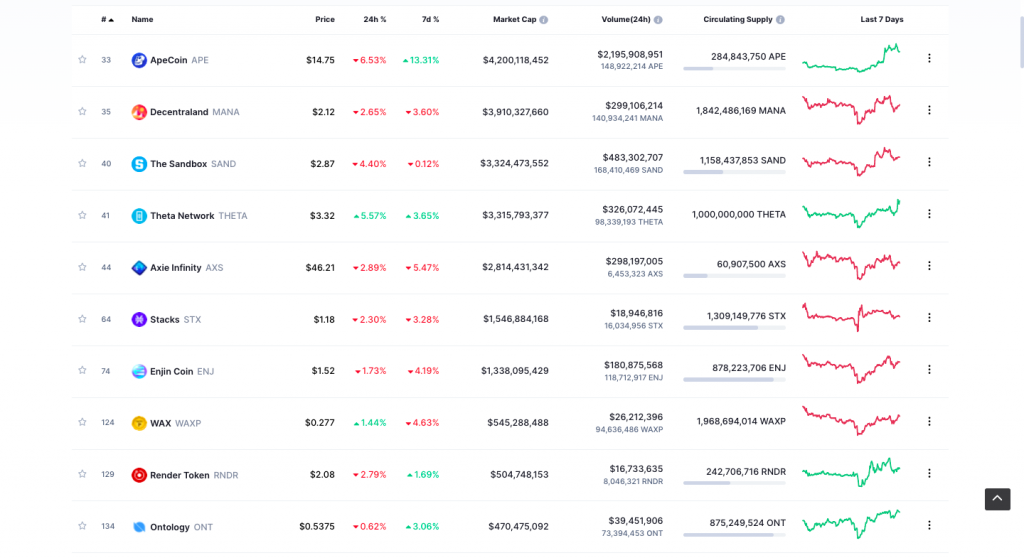
Task: Sort table by the Name column header
Action: tap(142, 20)
